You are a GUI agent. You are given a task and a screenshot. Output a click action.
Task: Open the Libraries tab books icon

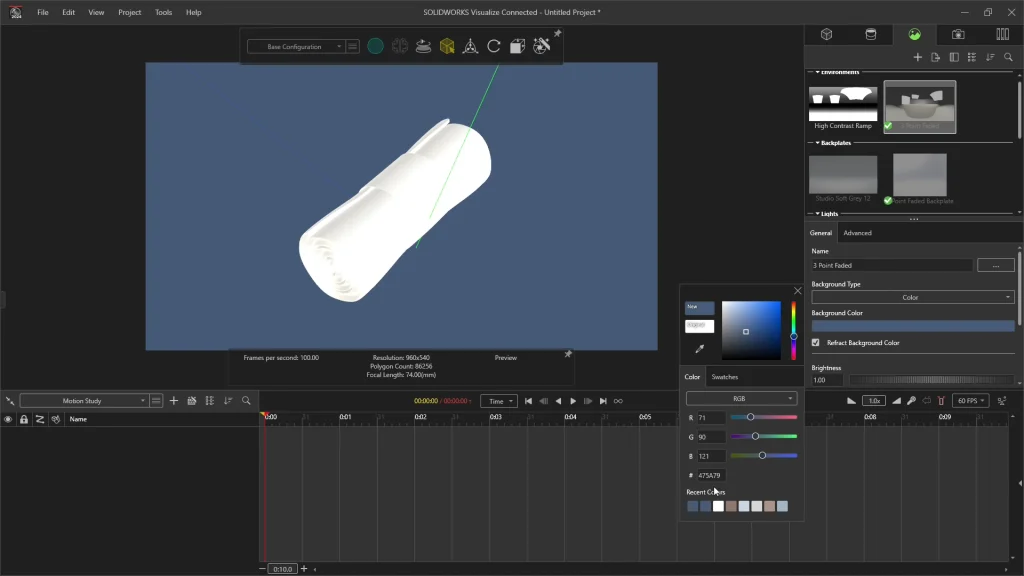pyautogui.click(x=1002, y=34)
